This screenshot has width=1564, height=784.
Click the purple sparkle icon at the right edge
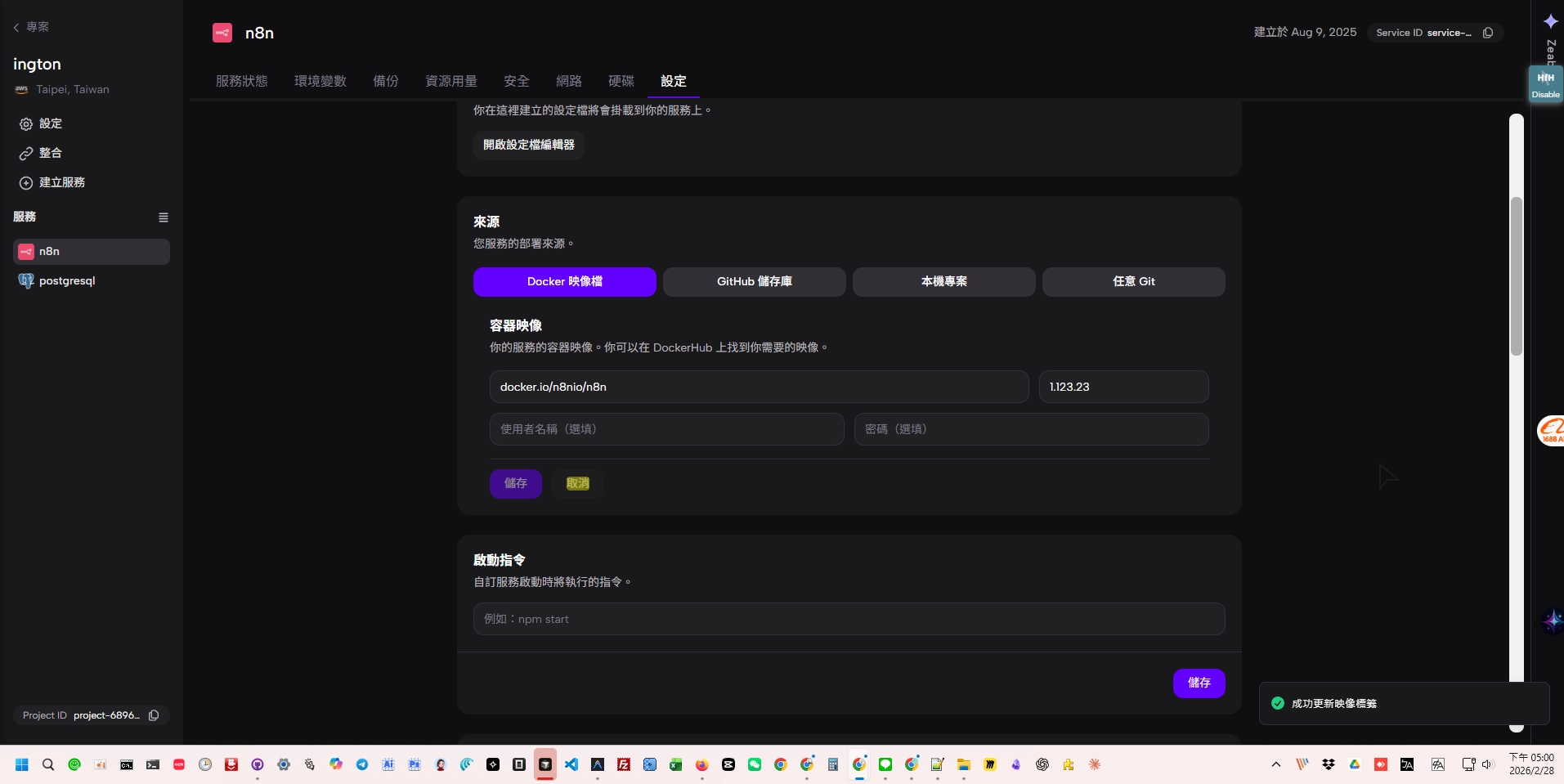pos(1553,620)
